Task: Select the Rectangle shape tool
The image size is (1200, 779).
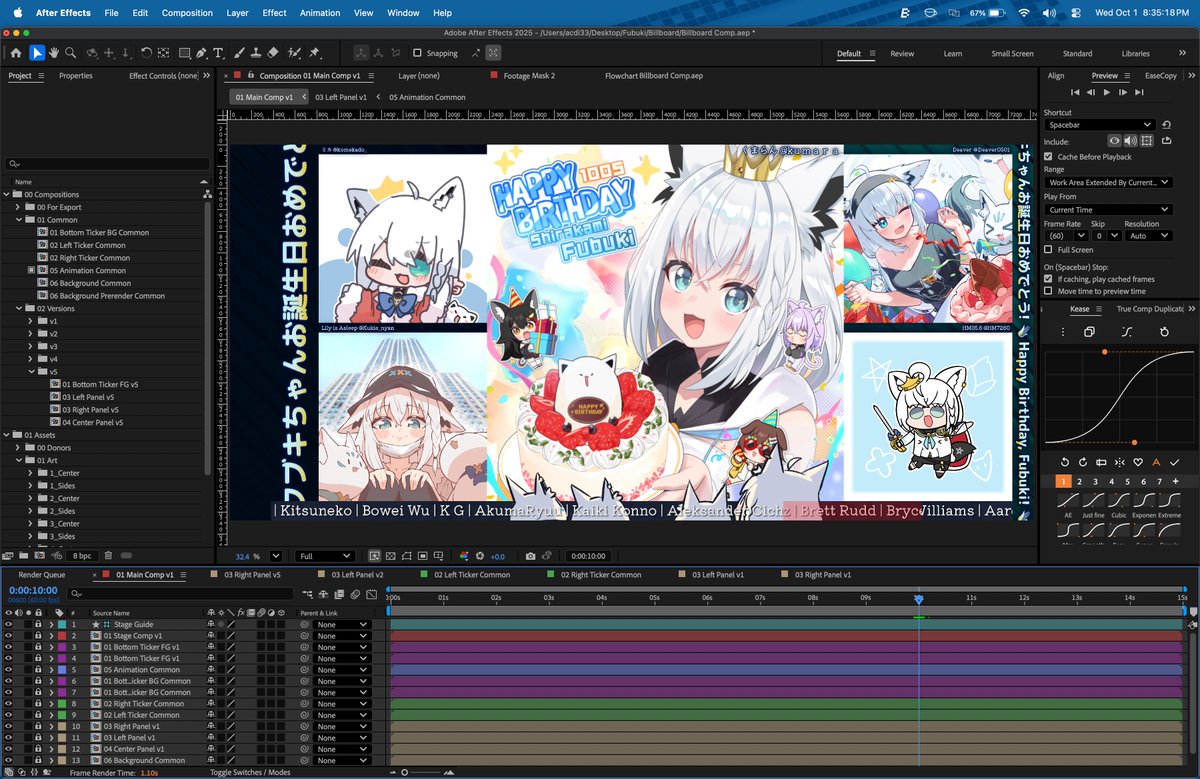Action: click(185, 53)
